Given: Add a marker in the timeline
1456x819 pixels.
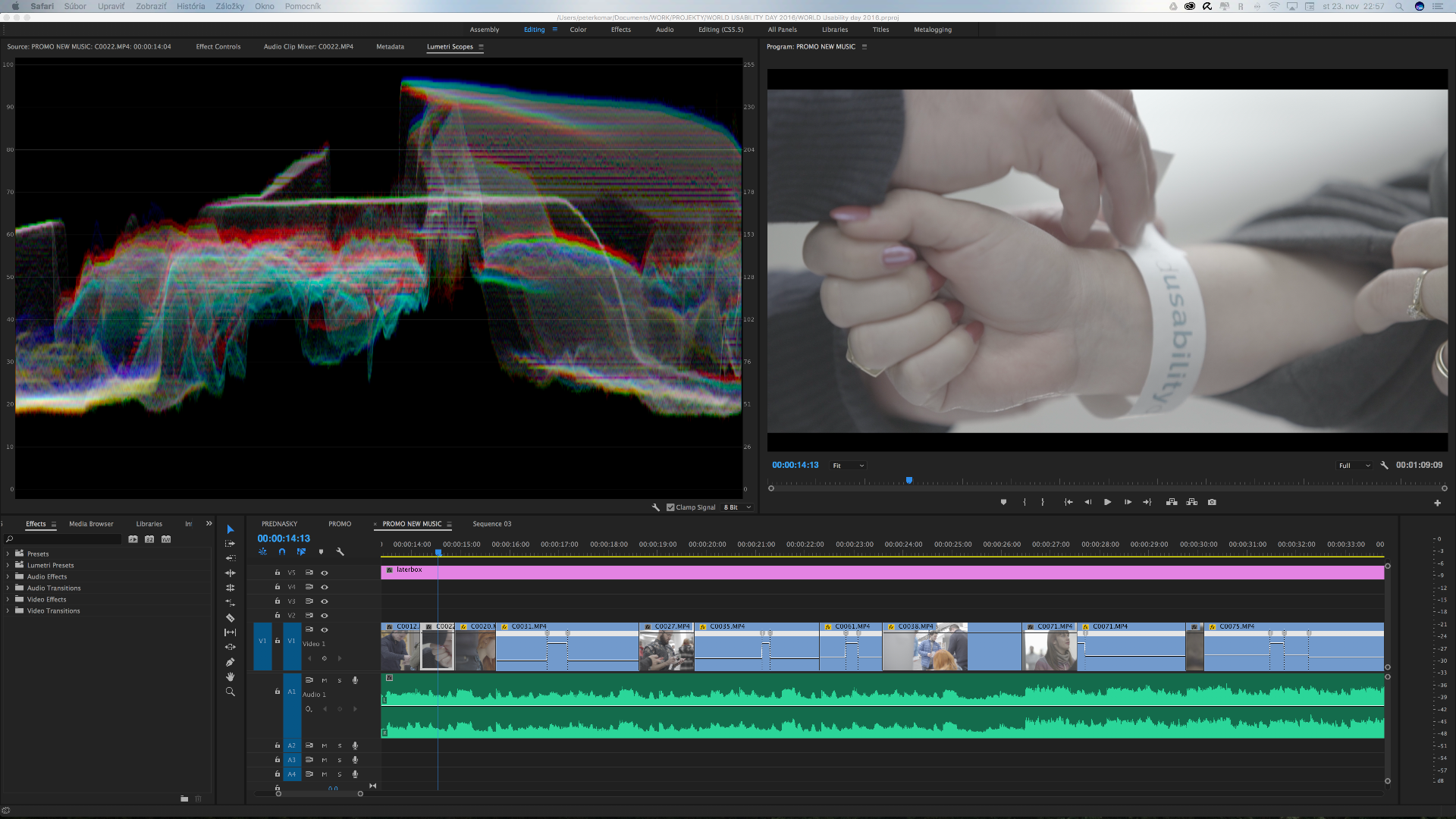Looking at the screenshot, I should pos(321,552).
